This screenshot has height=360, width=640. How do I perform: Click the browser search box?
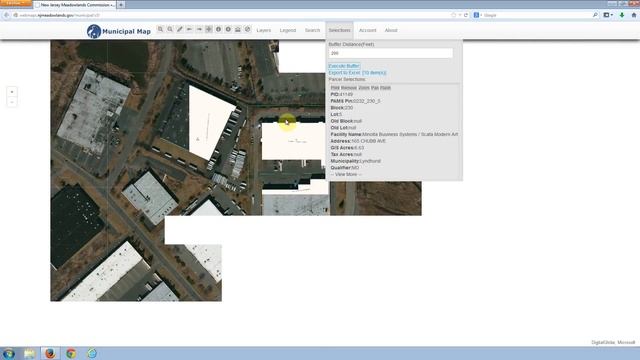pos(537,15)
